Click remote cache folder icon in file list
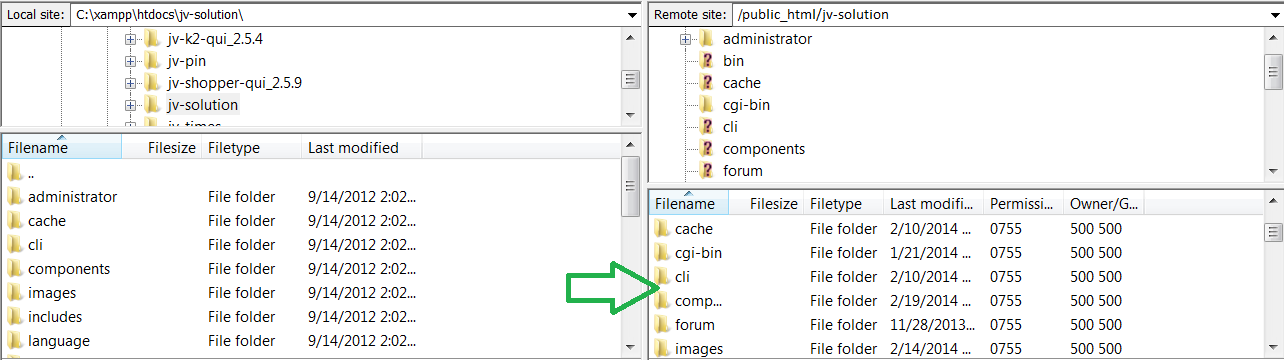Screen dimensions: 1284x360 tap(661, 229)
